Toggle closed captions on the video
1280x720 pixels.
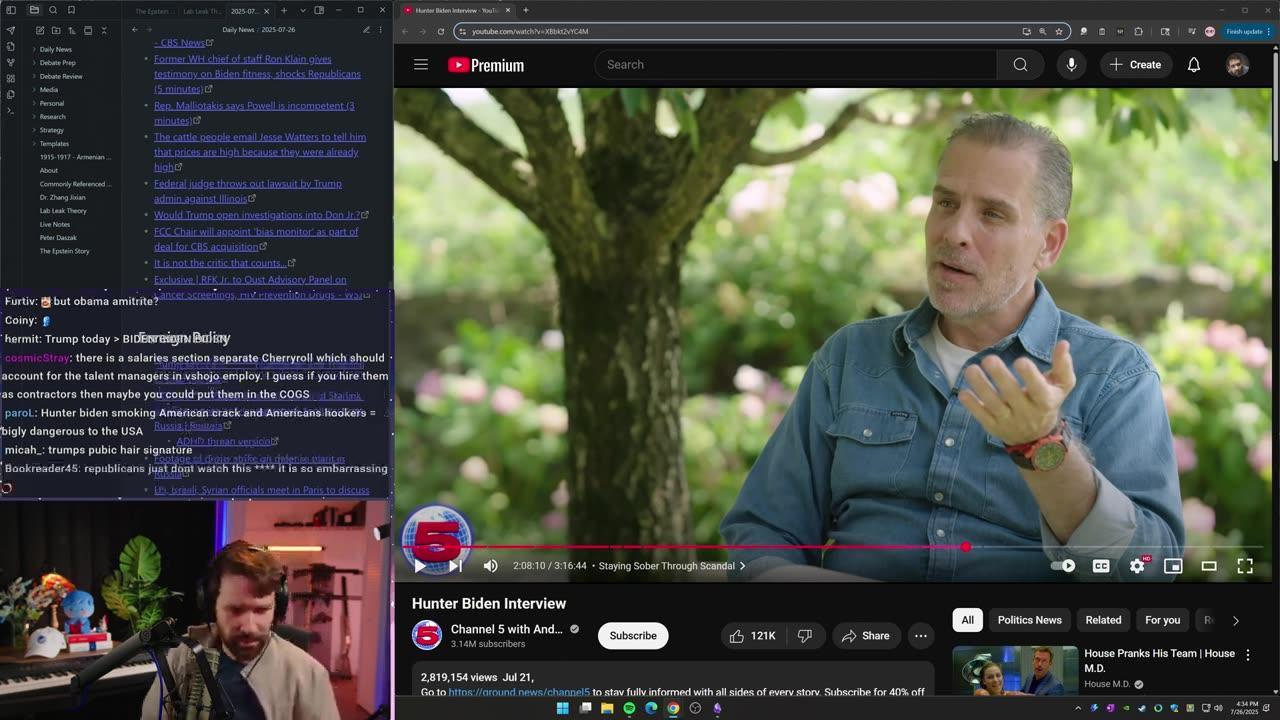[x=1101, y=566]
